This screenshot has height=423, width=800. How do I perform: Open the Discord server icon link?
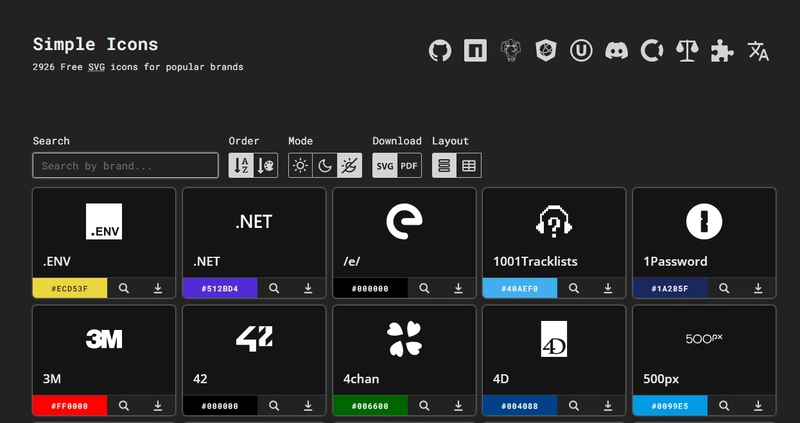[x=616, y=51]
